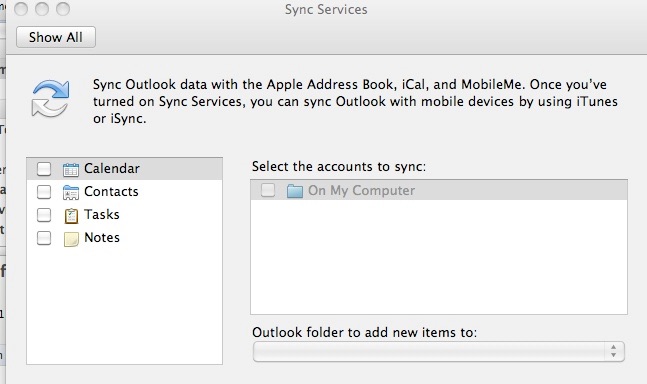Click the blue folder icon for On My Computer

(295, 191)
